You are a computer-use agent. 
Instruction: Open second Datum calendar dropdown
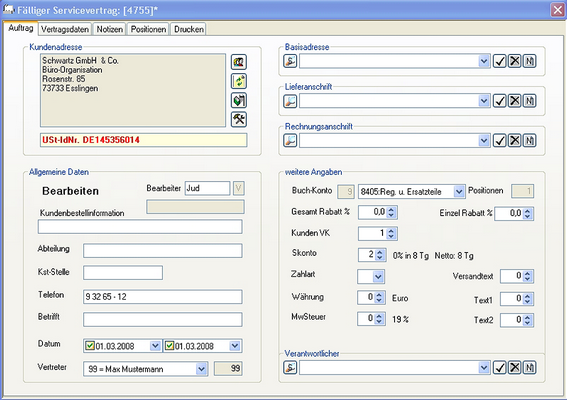pos(235,346)
